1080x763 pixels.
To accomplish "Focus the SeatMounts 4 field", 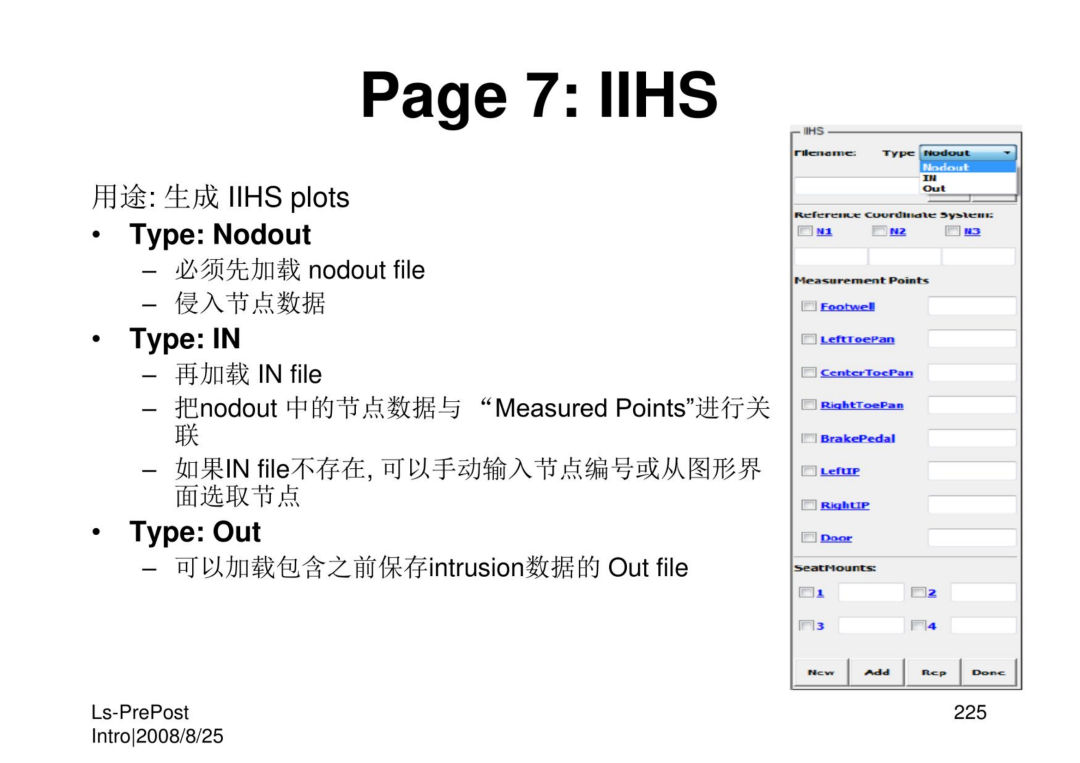I will (984, 625).
